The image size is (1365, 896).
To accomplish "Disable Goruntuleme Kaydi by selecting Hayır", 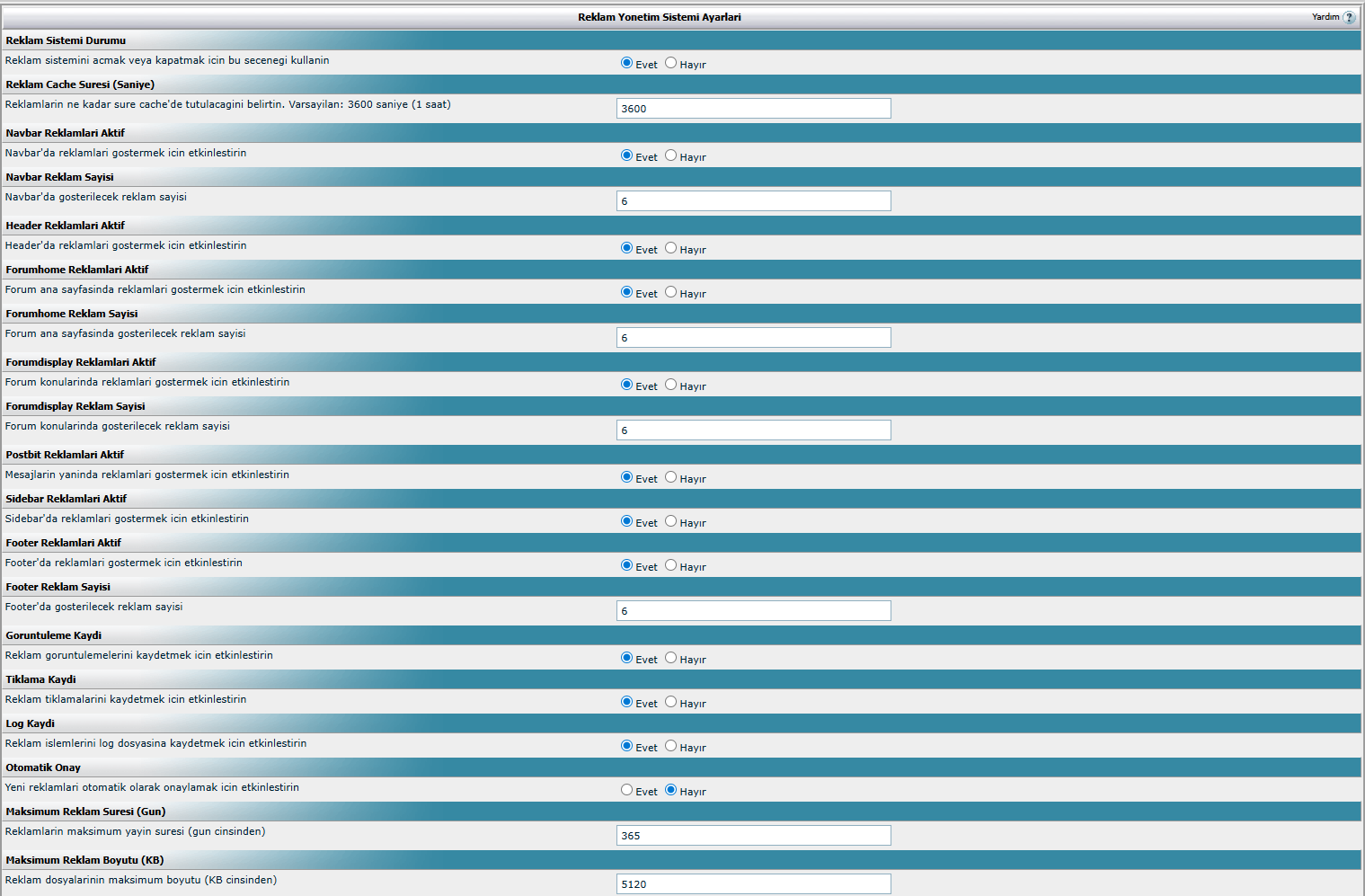I will pyautogui.click(x=670, y=658).
